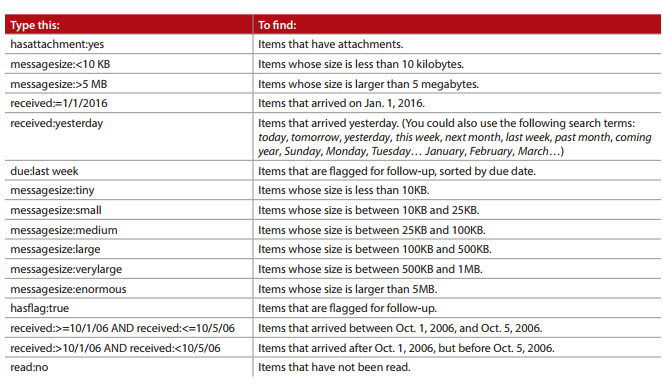
Task: Select the messagesize:enormous entry
Action: 68,290
